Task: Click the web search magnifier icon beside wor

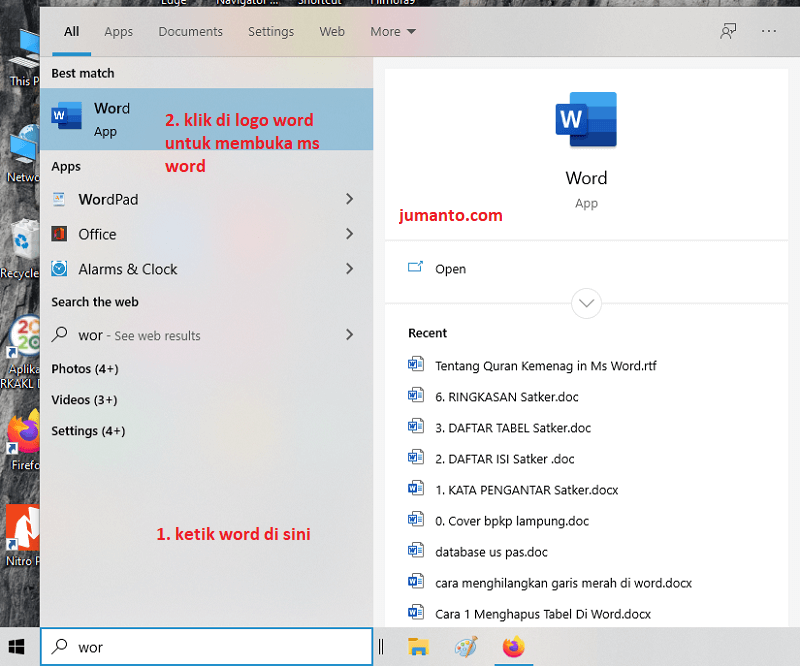Action: (x=59, y=334)
